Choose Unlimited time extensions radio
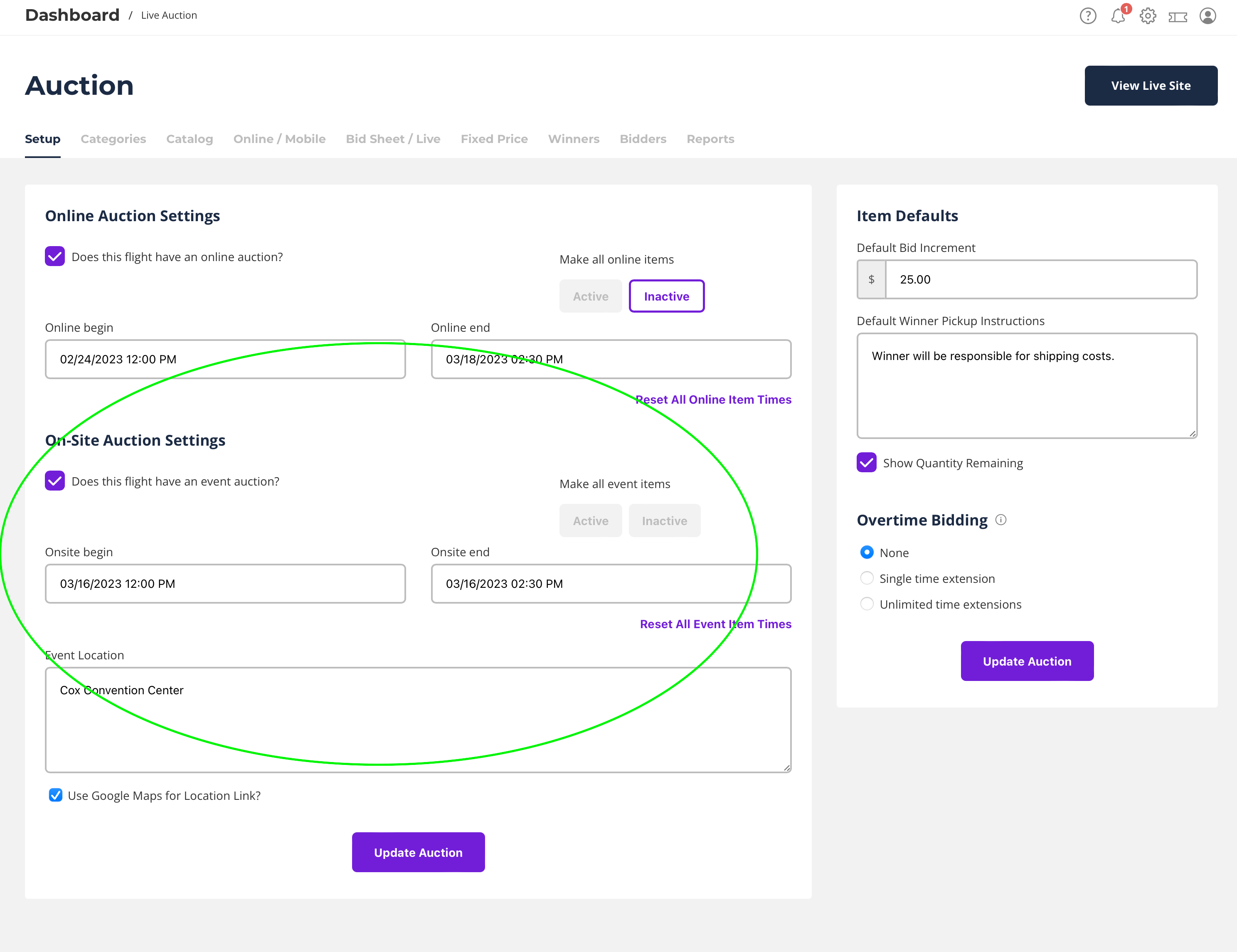The image size is (1237, 952). click(867, 604)
